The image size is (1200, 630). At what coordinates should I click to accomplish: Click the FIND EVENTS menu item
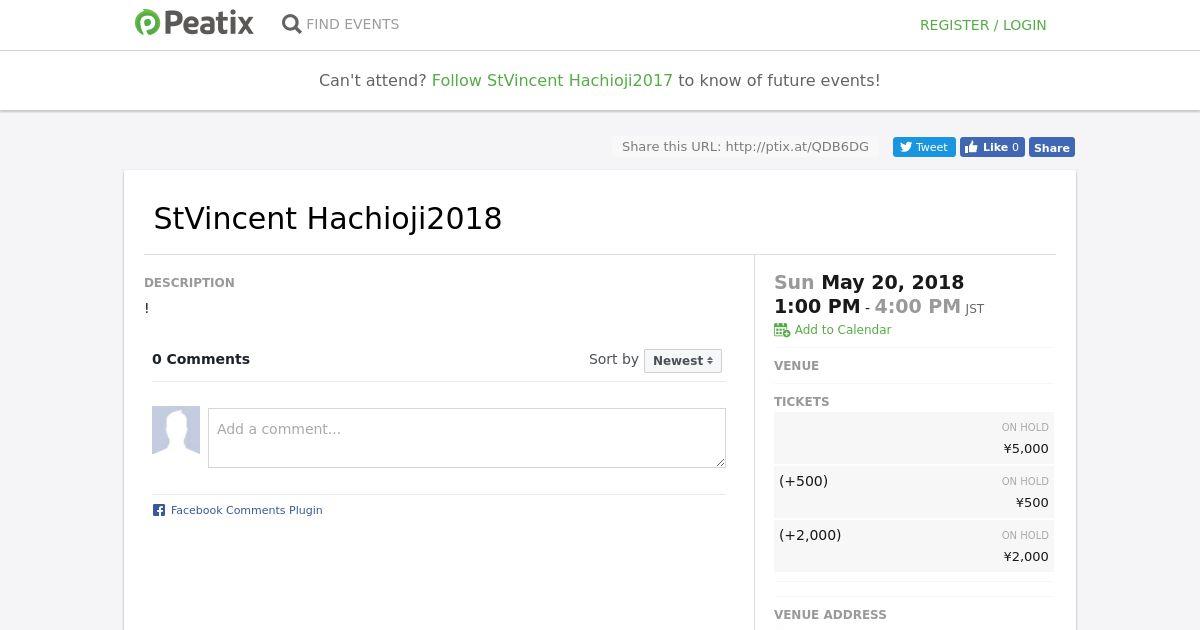click(x=352, y=24)
